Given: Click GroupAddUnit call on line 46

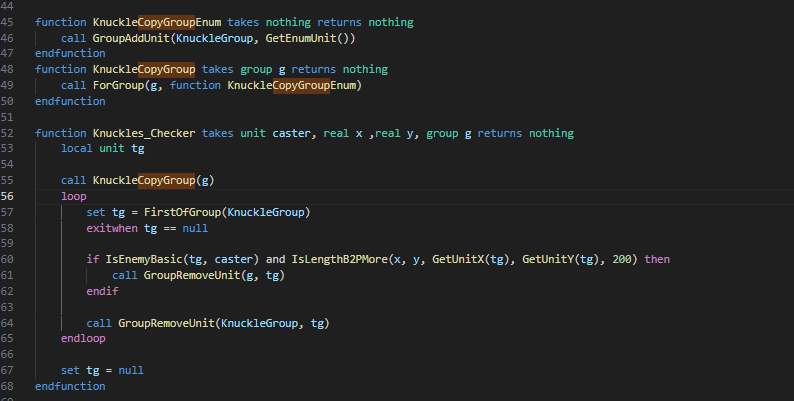Looking at the screenshot, I should coord(131,38).
